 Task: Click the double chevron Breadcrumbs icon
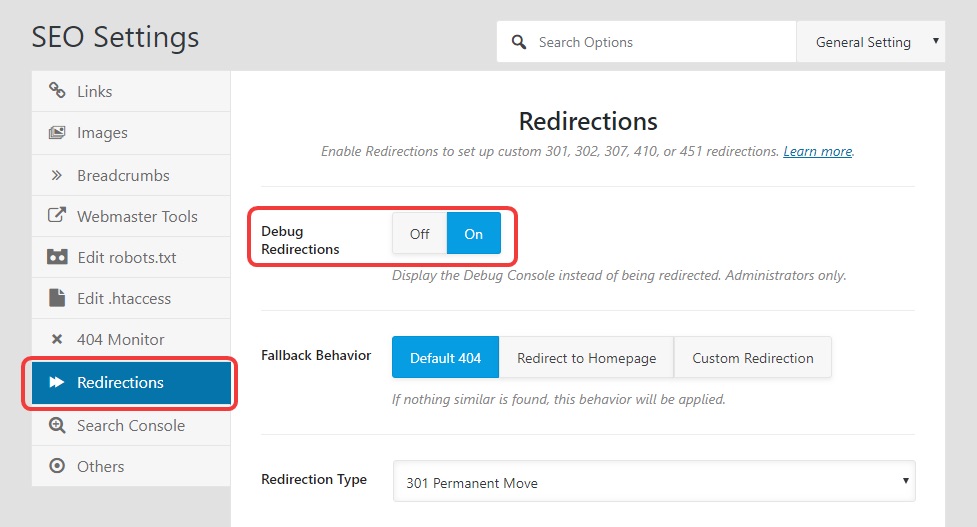(x=57, y=175)
